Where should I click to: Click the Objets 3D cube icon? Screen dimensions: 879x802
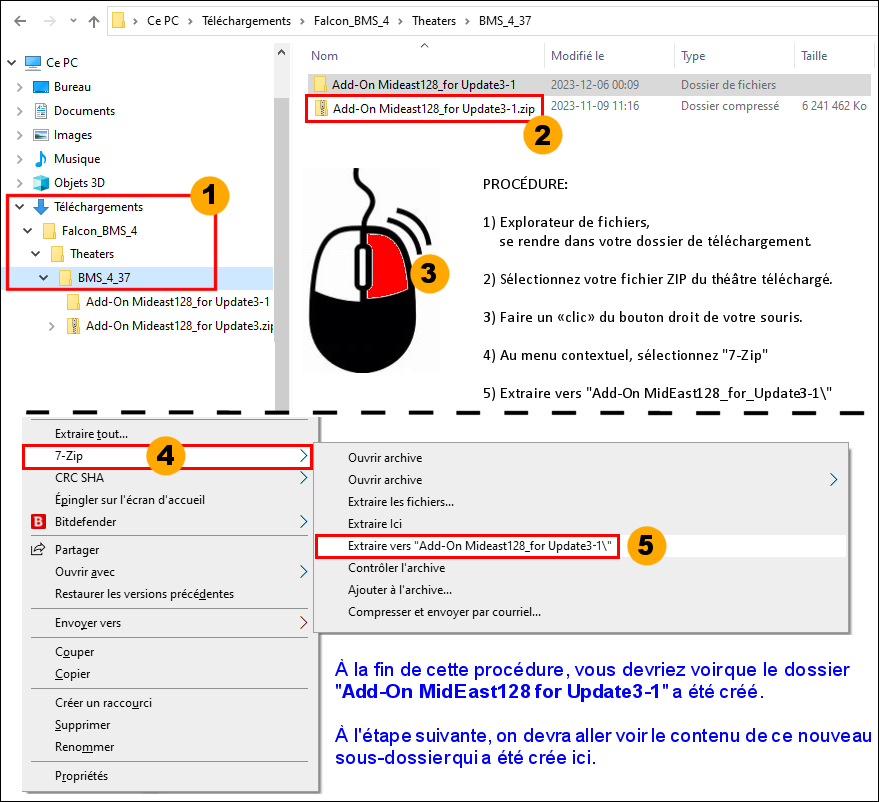click(x=40, y=183)
